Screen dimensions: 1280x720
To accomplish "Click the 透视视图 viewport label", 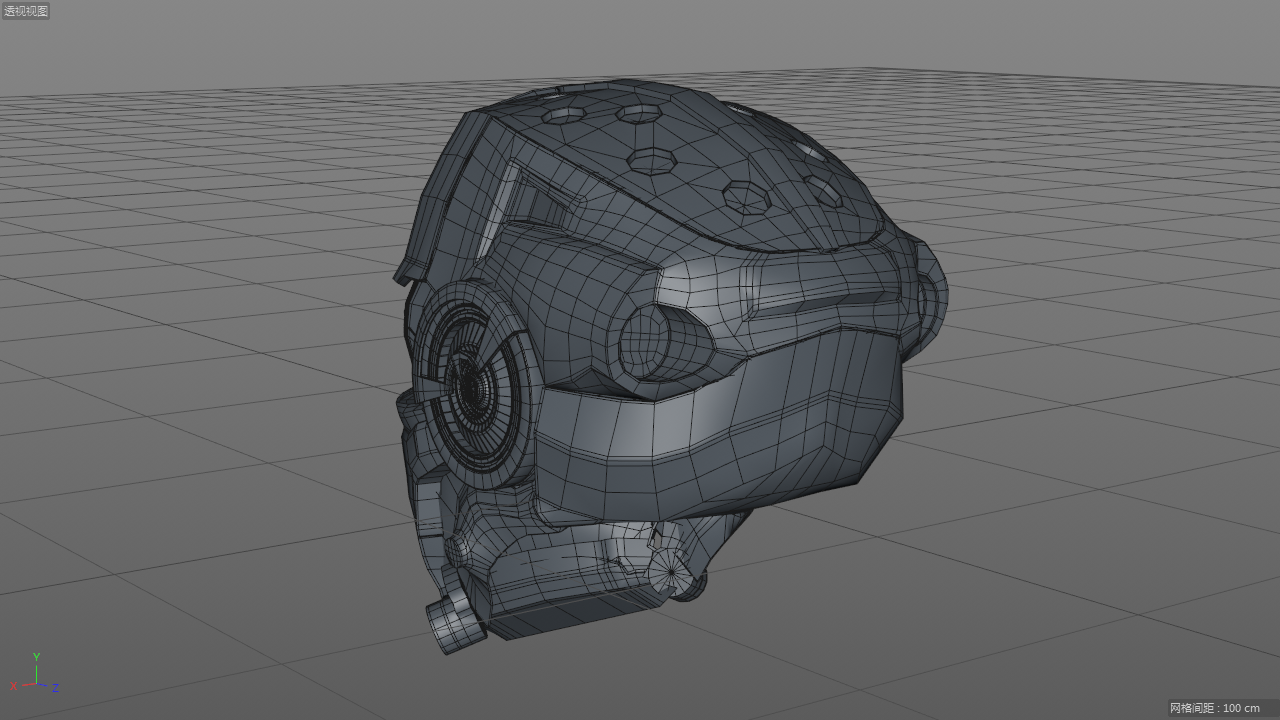I will [26, 11].
